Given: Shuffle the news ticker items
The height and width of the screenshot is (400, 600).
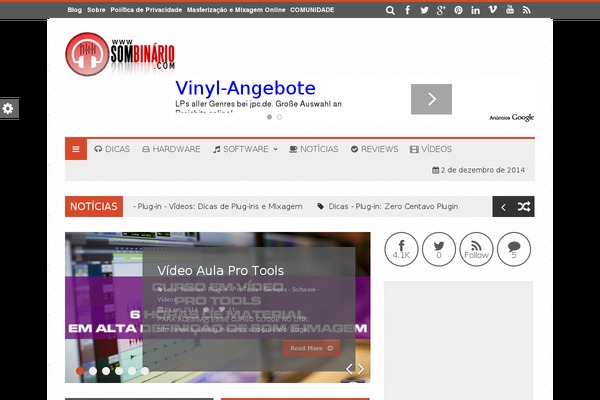Looking at the screenshot, I should (524, 207).
